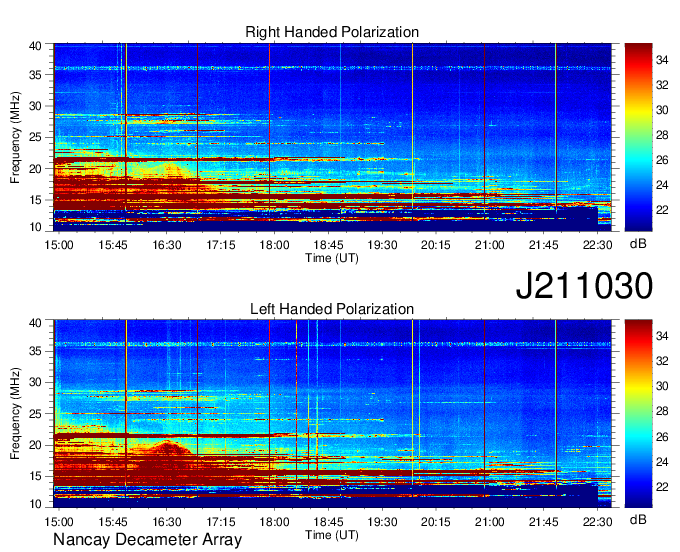
Task: Click the "18:00" time tick on the Right Handed plot
Action: [x=275, y=245]
